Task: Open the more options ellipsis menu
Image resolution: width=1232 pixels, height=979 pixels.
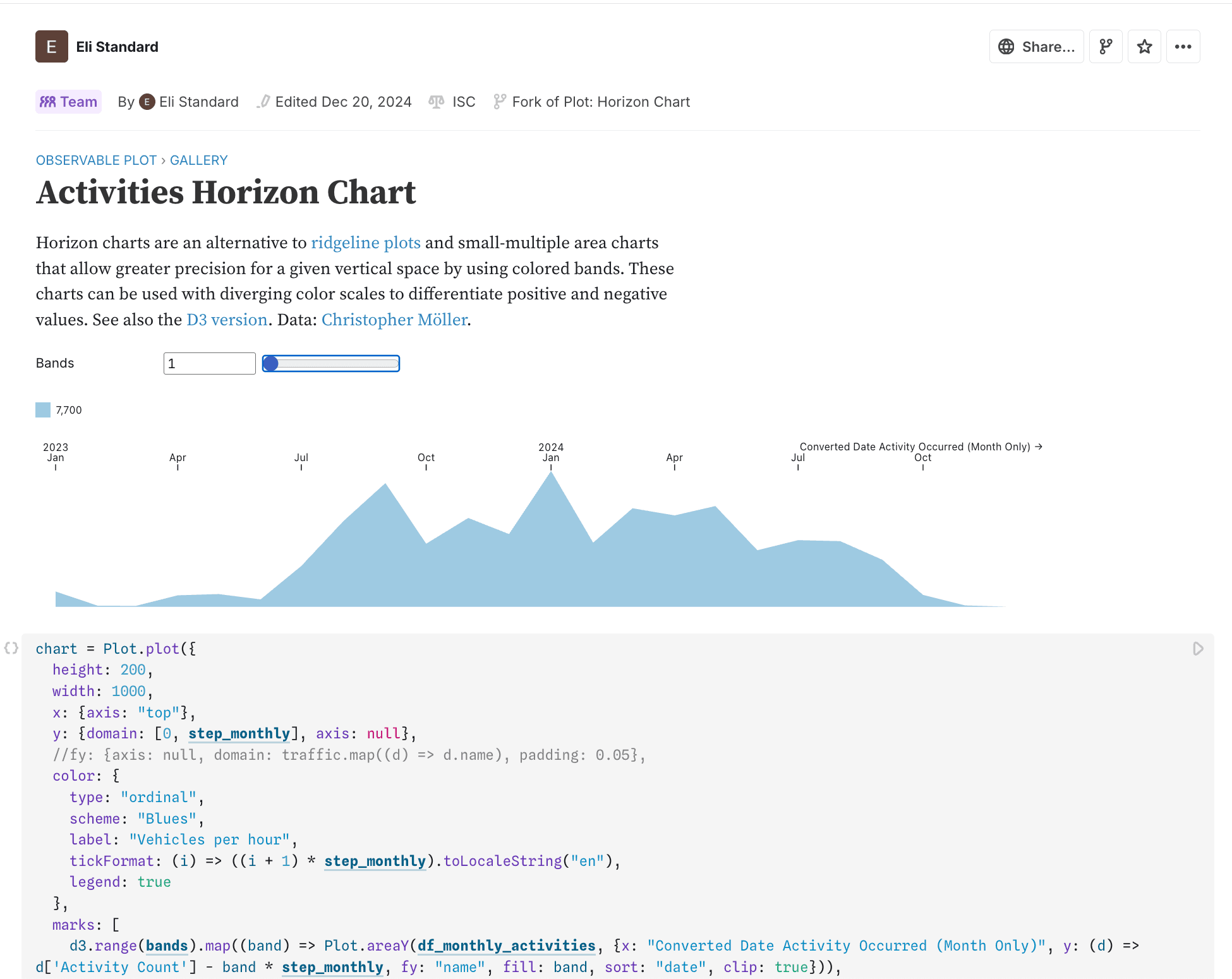Action: click(x=1183, y=47)
